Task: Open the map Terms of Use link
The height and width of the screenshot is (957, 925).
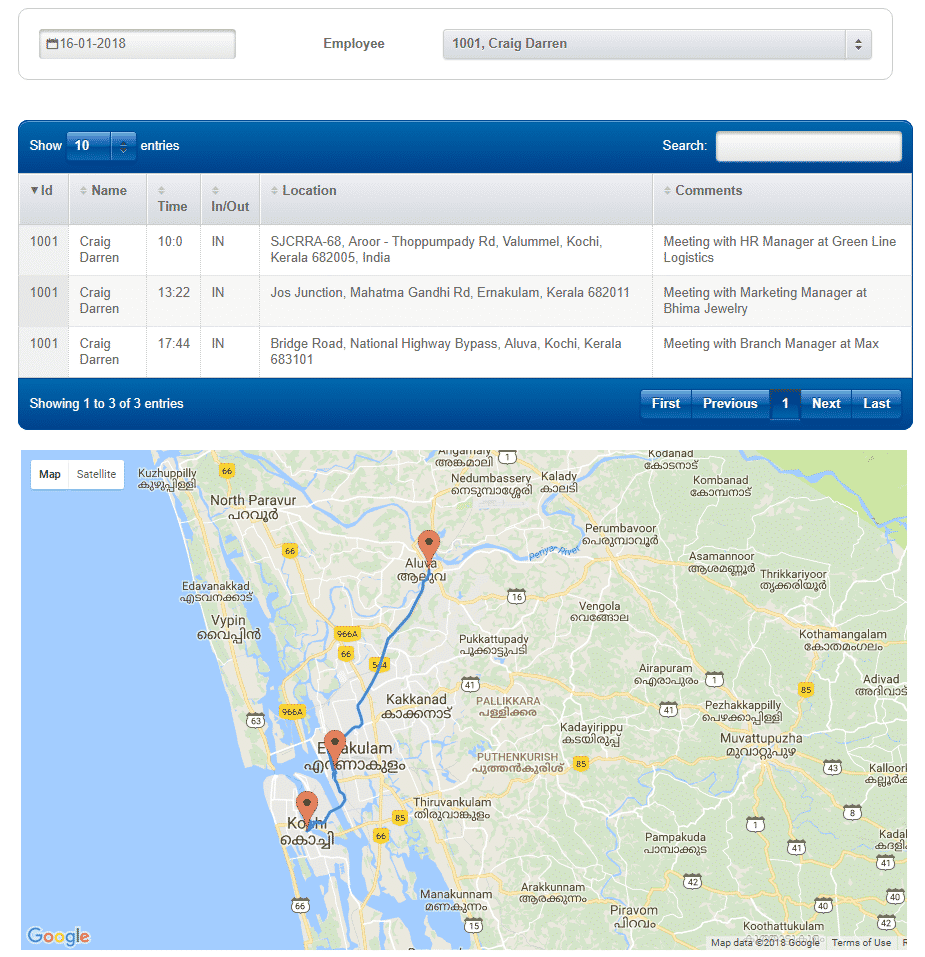Action: pyautogui.click(x=861, y=942)
